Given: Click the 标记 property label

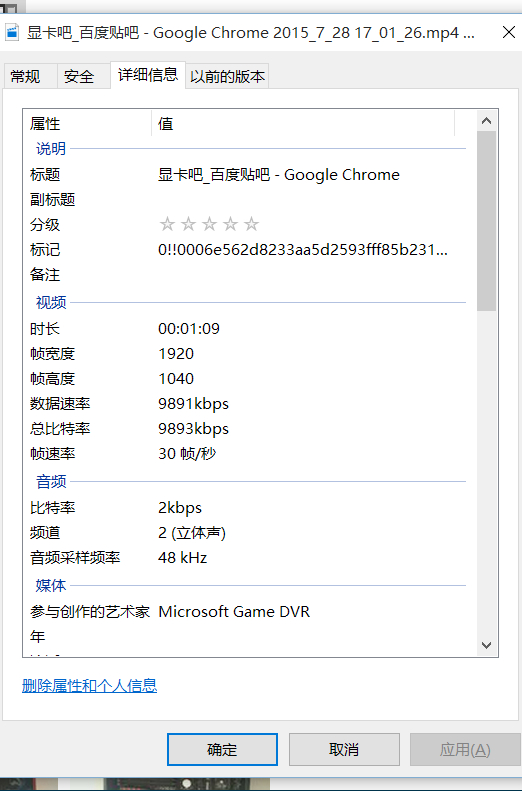Looking at the screenshot, I should [45, 250].
